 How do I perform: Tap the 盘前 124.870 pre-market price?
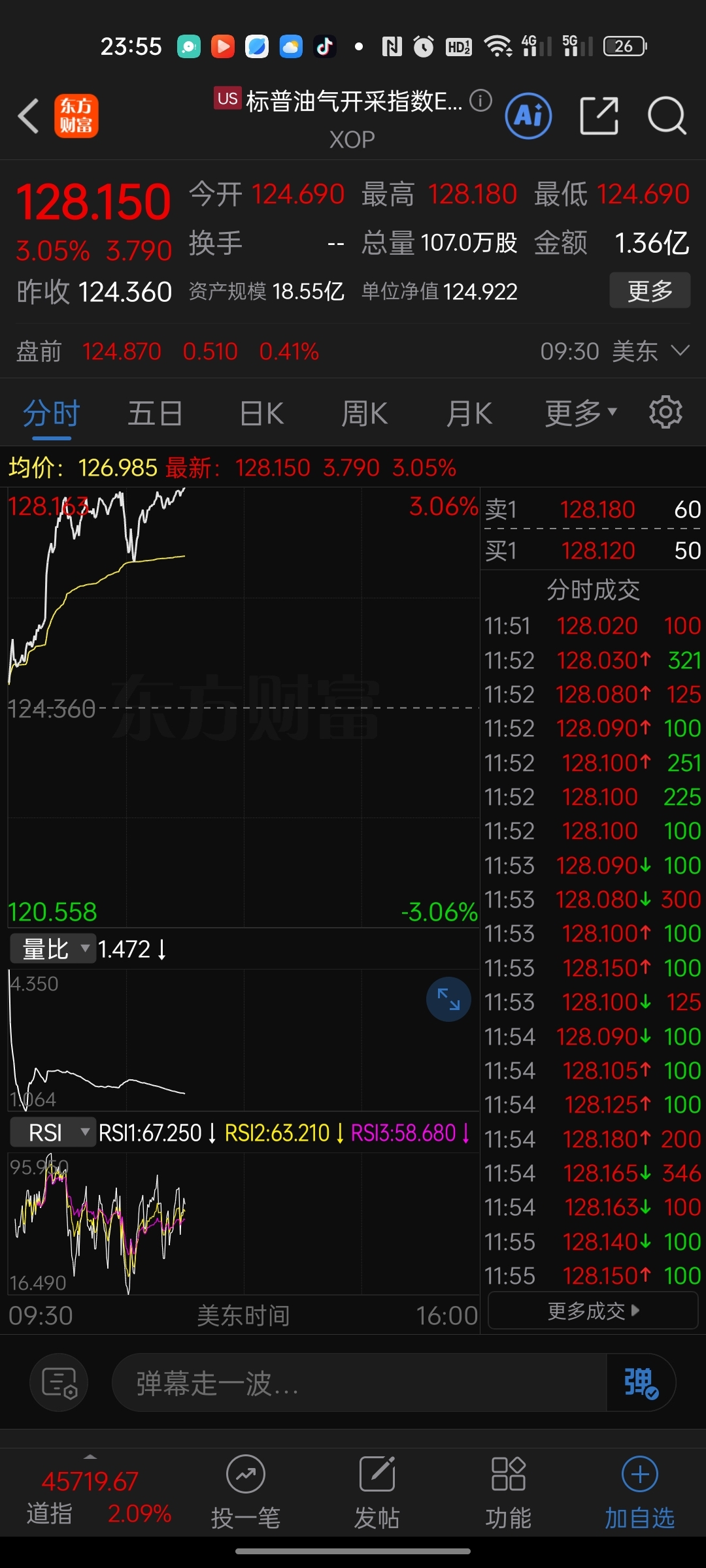pyautogui.click(x=122, y=351)
